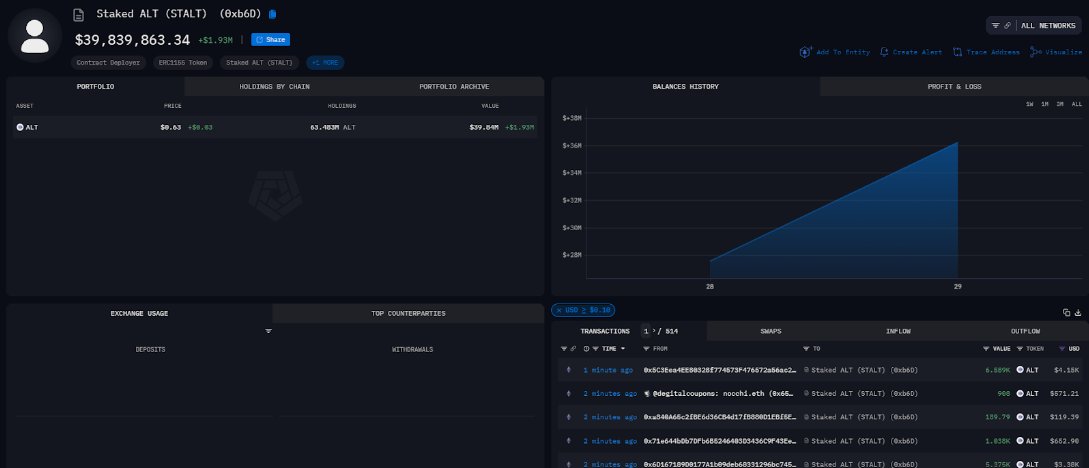Viewport: 1089px width, 468px height.
Task: Set chart range to 3M
Action: (x=1060, y=104)
